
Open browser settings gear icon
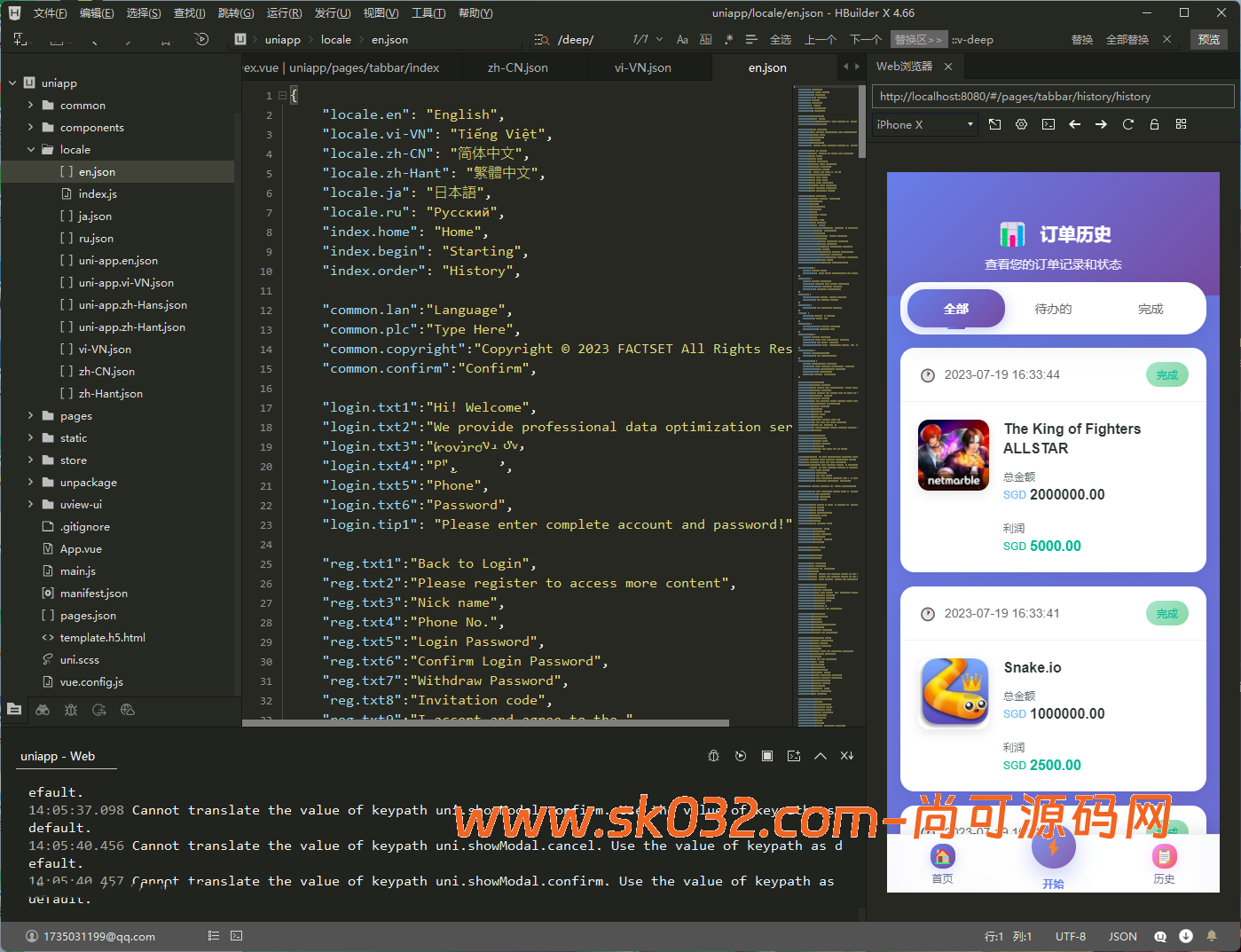pos(1021,125)
